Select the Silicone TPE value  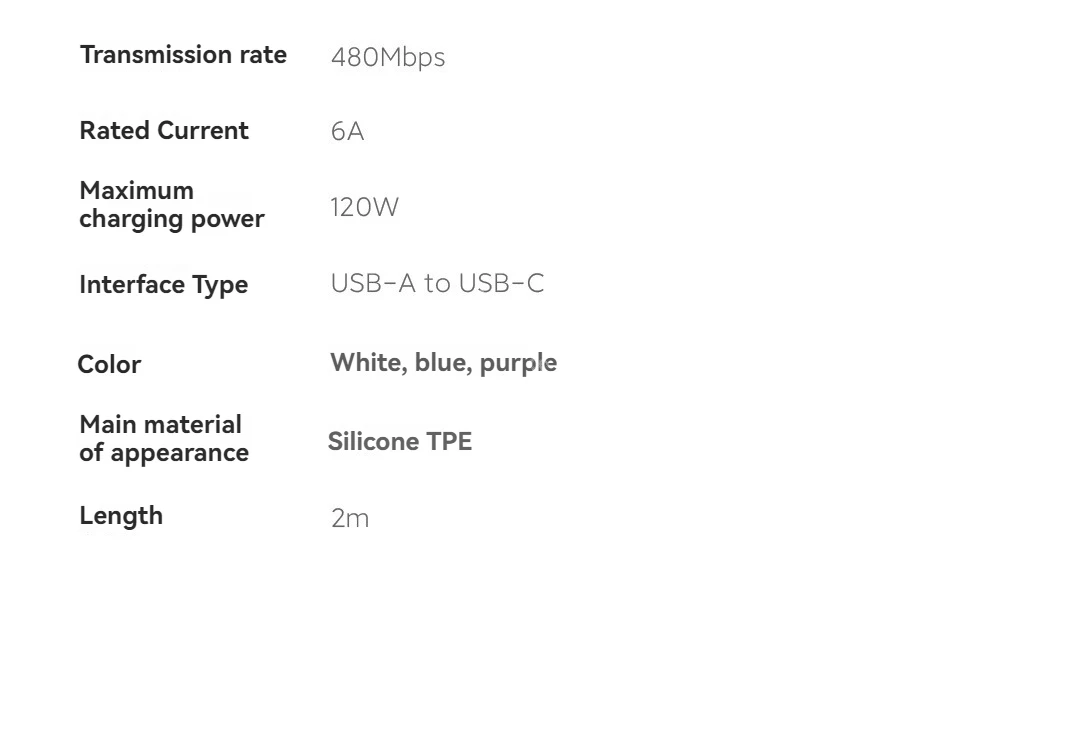[x=400, y=441]
